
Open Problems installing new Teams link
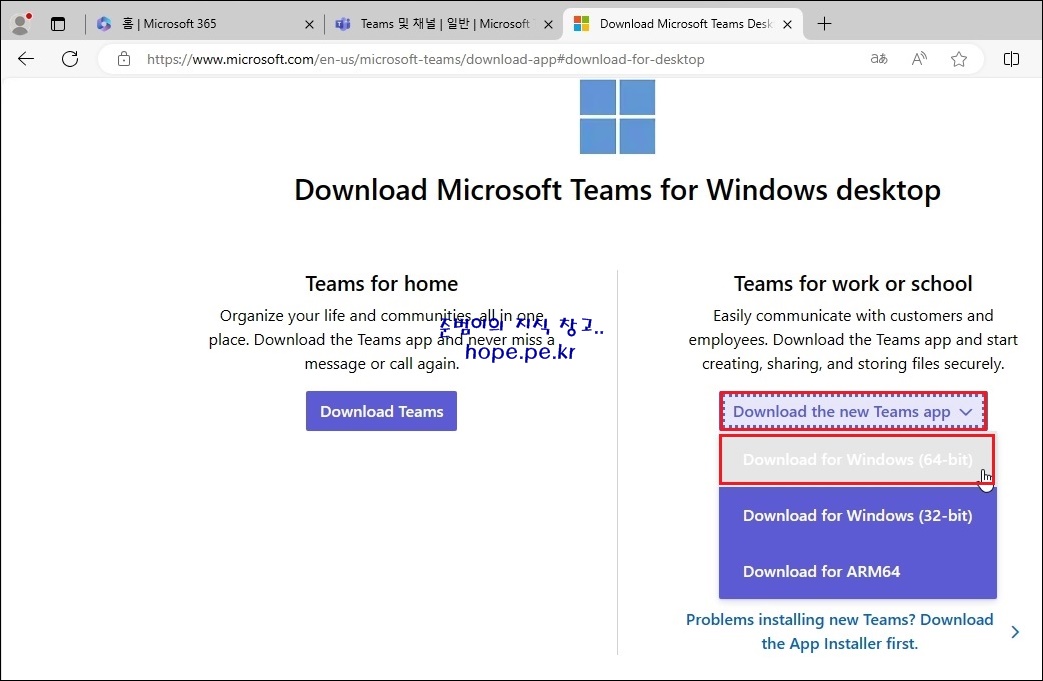[x=839, y=631]
